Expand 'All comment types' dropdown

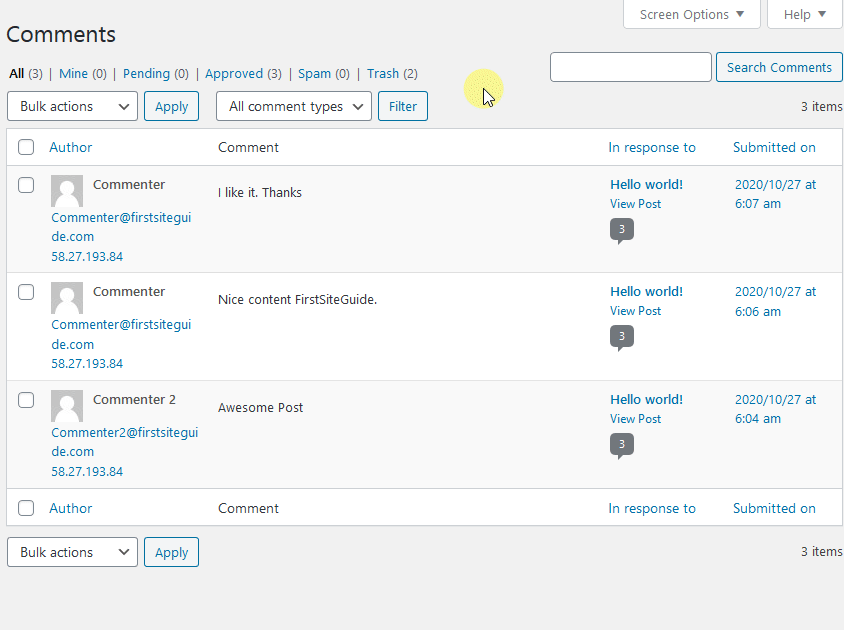click(x=293, y=107)
